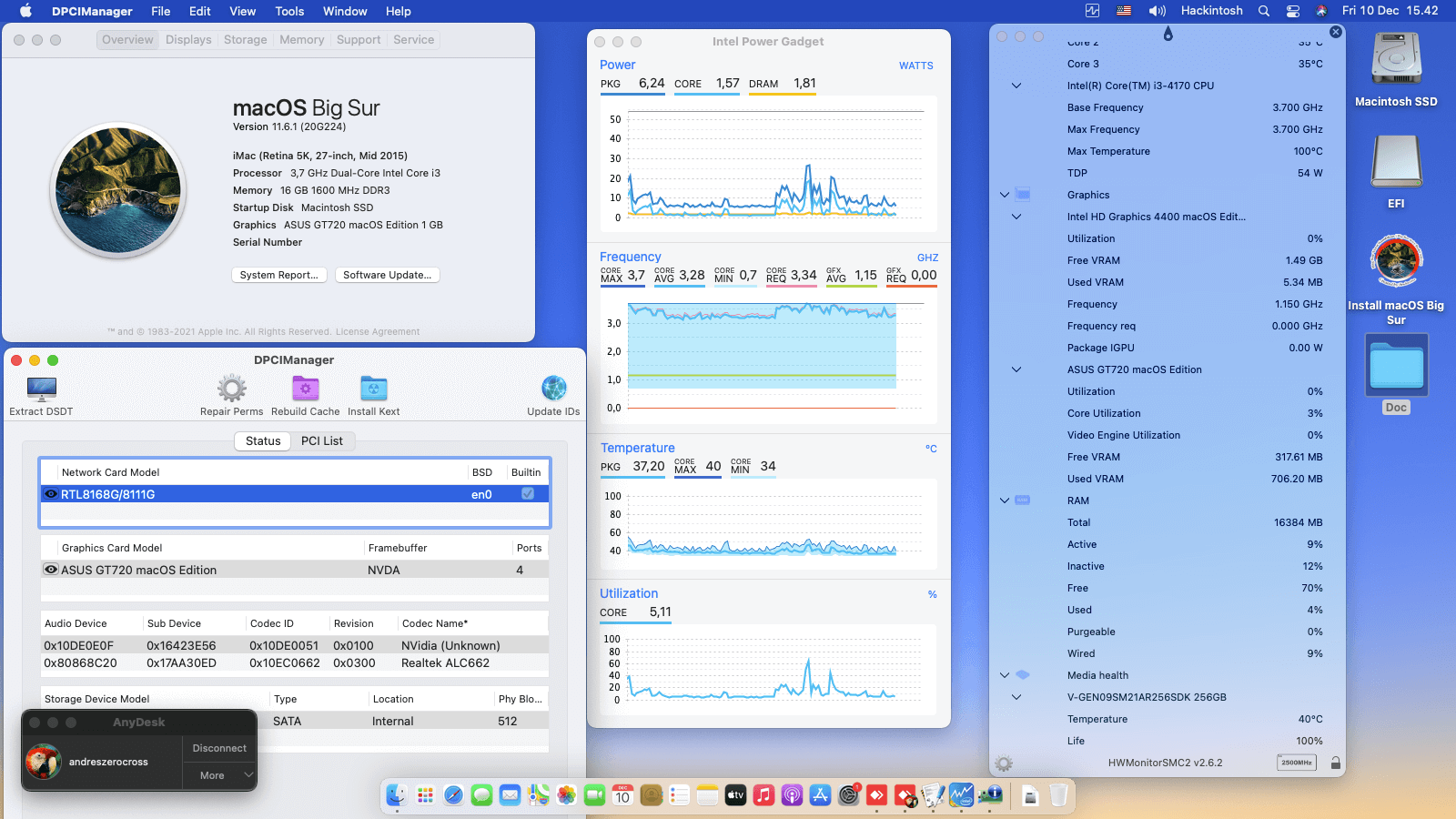Open Messages in the Dock
The height and width of the screenshot is (819, 1456).
[481, 795]
